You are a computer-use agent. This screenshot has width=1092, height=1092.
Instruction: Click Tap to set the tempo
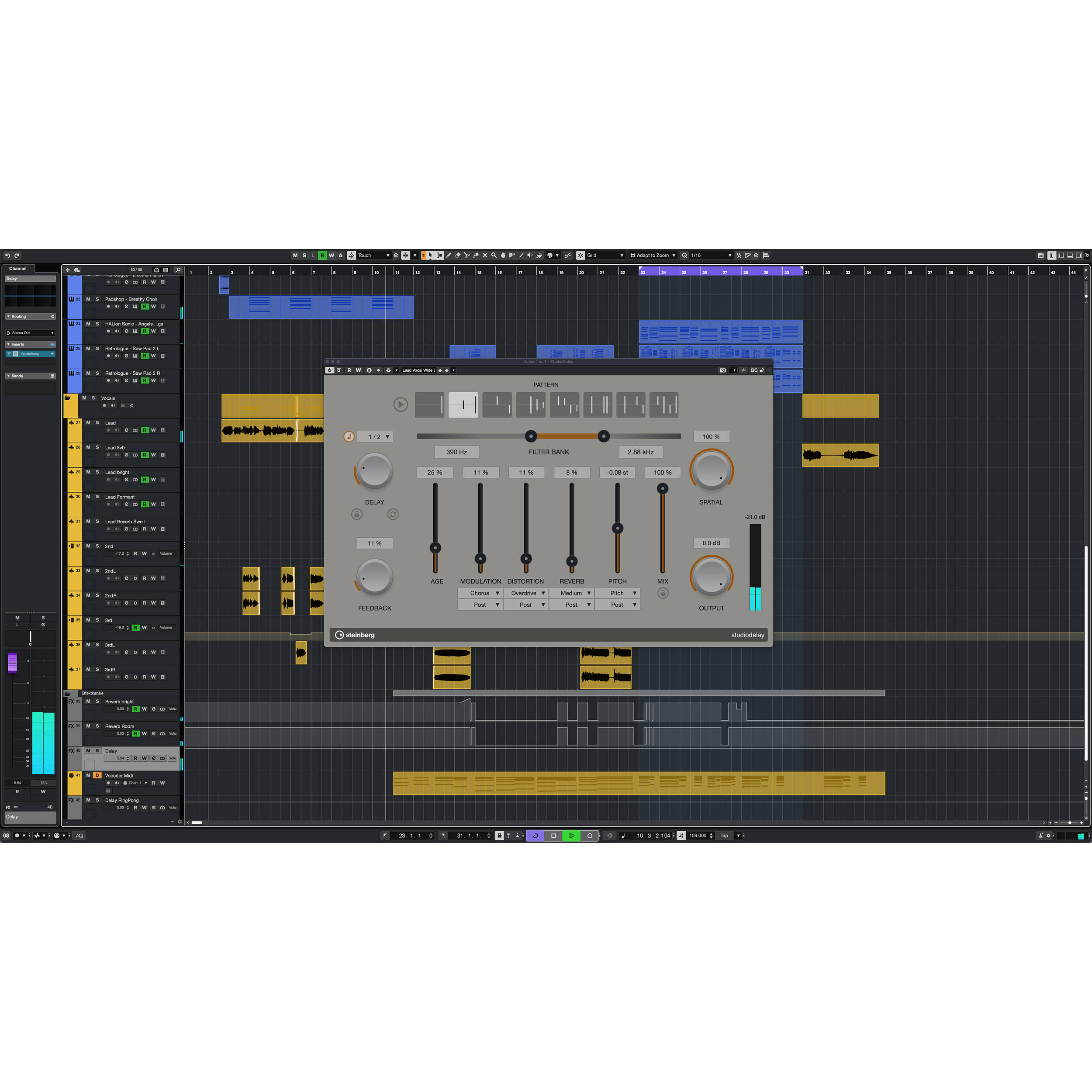tap(724, 836)
